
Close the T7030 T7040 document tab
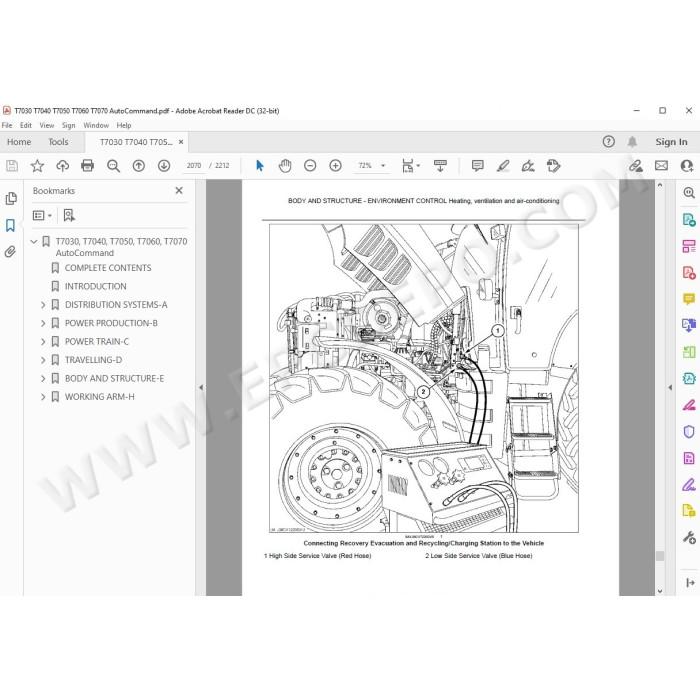181,142
